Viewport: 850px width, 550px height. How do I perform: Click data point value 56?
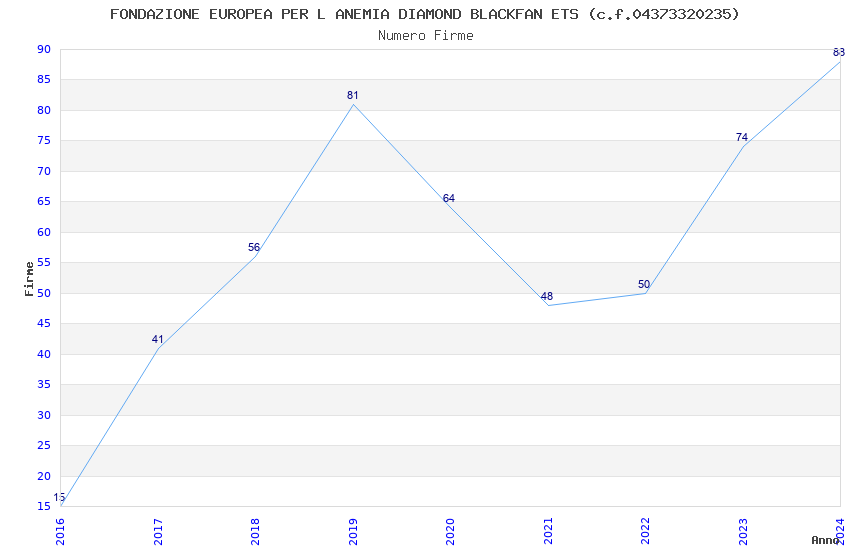(254, 247)
